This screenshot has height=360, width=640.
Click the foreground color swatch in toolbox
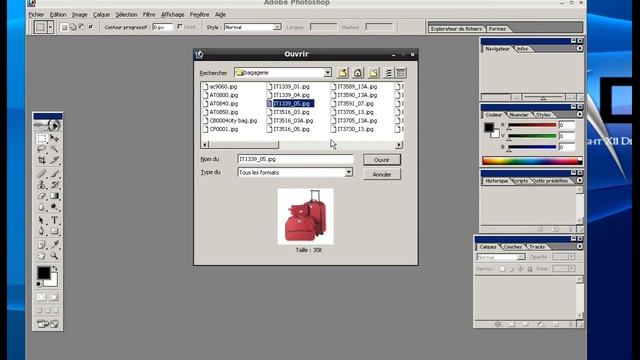point(43,273)
